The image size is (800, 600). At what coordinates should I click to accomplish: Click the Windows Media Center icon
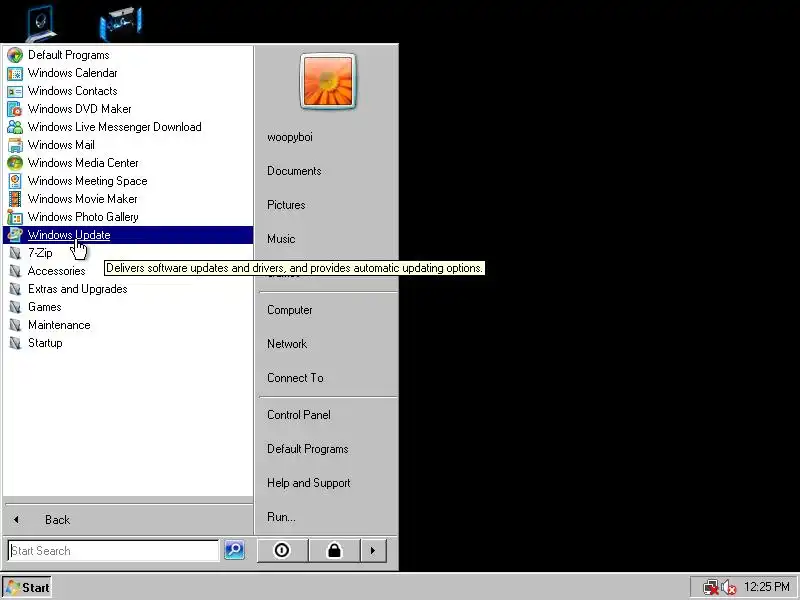pos(15,163)
